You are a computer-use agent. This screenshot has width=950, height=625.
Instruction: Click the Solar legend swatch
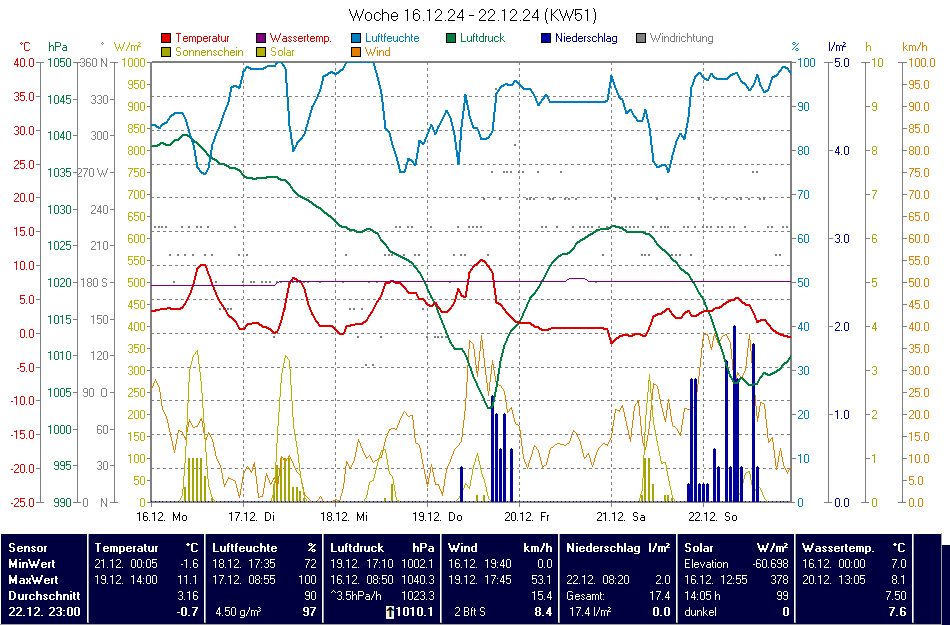[261, 52]
